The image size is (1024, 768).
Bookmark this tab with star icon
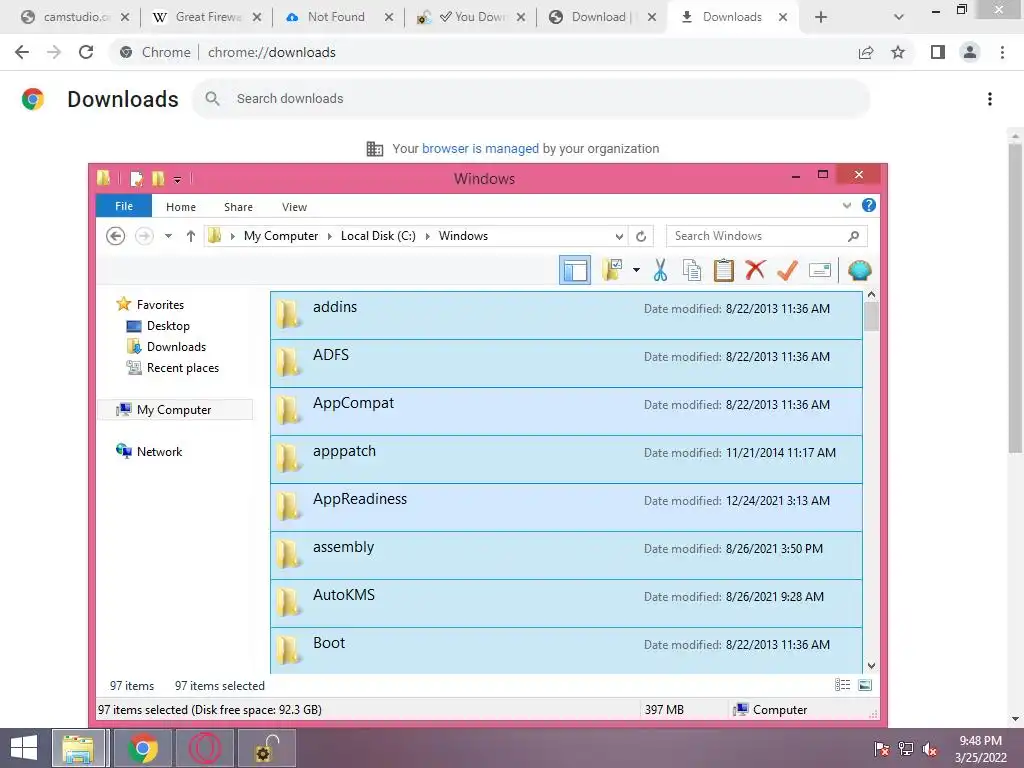coord(898,52)
